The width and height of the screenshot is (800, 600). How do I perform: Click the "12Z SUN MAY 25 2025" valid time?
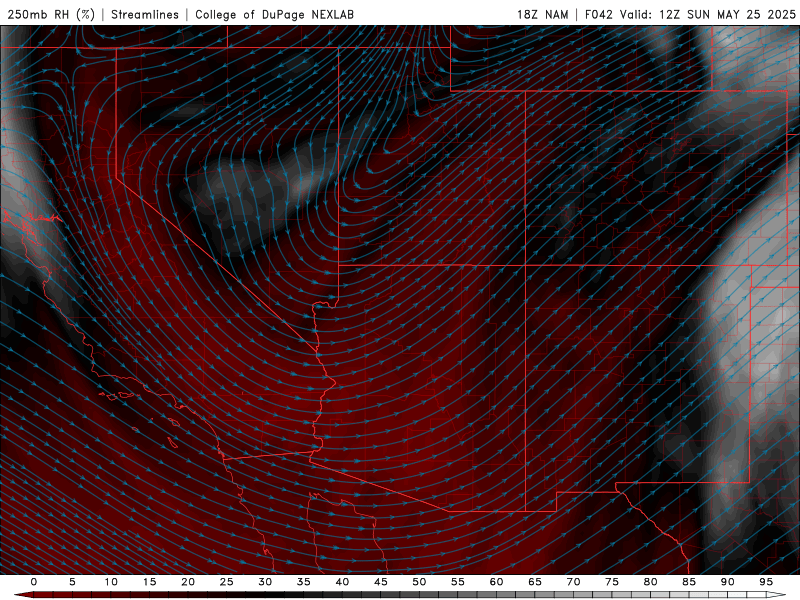728,14
